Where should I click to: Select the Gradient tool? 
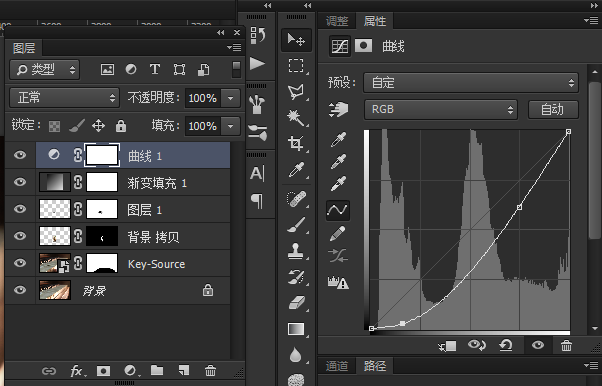pyautogui.click(x=296, y=329)
